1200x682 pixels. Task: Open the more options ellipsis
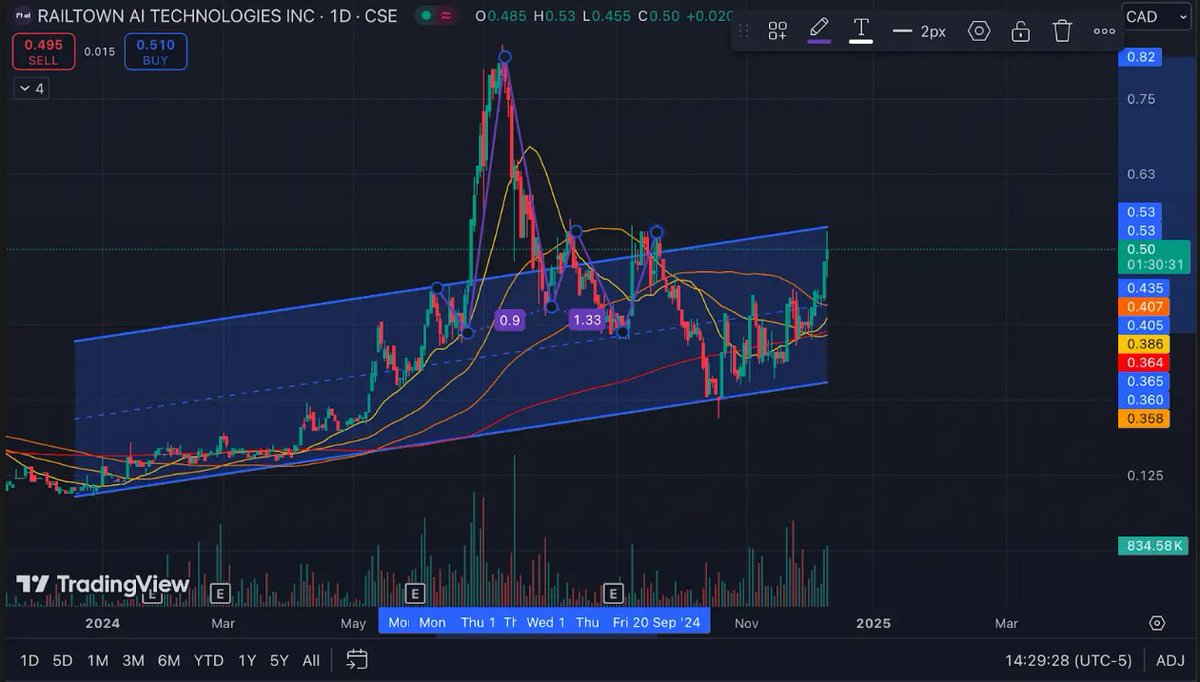point(1104,31)
